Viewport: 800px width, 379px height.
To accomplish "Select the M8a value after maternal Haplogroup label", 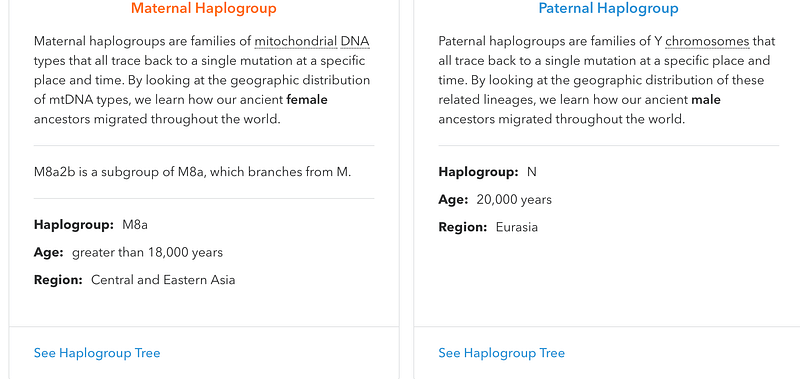I will click(x=135, y=225).
